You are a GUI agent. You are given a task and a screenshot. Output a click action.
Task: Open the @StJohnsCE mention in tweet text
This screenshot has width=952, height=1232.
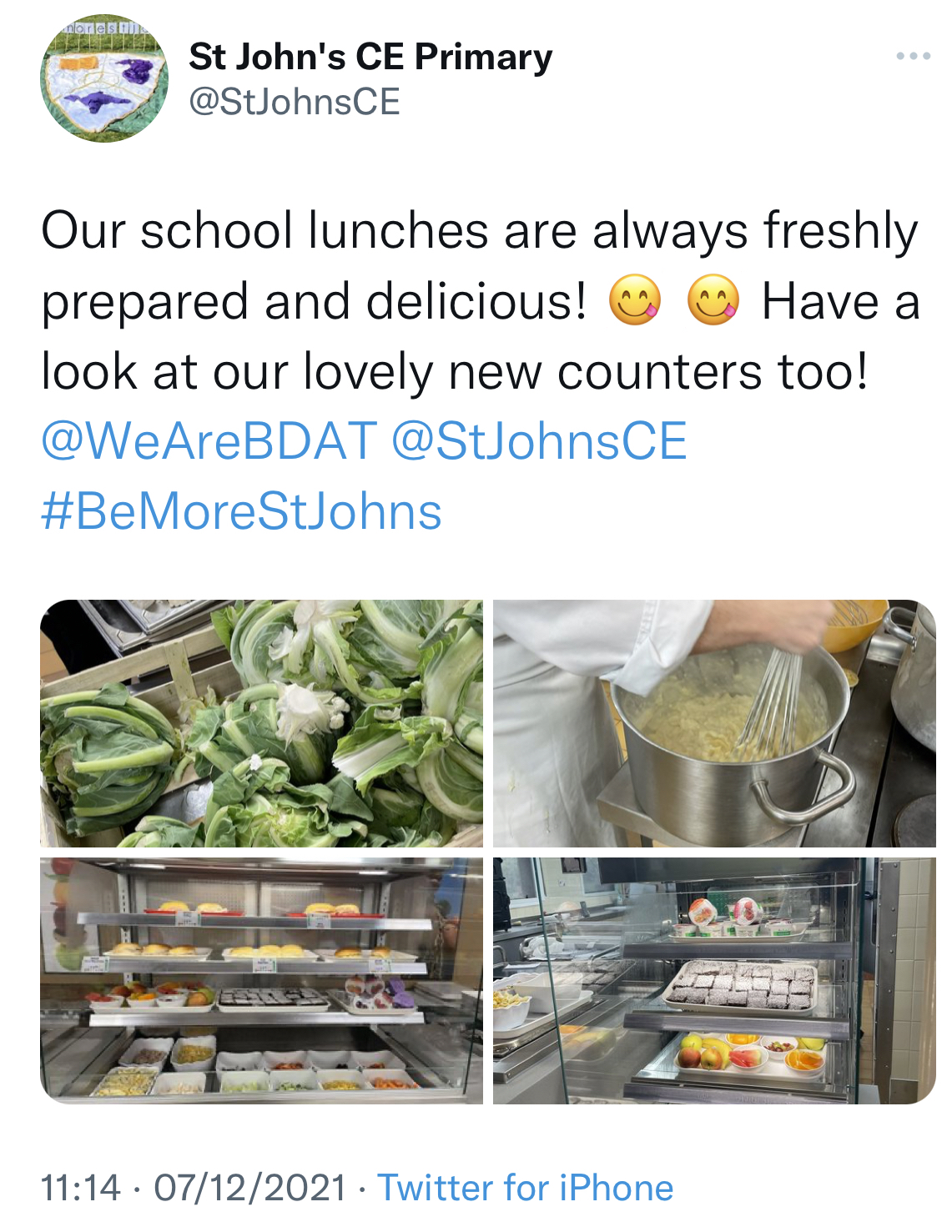tap(539, 440)
